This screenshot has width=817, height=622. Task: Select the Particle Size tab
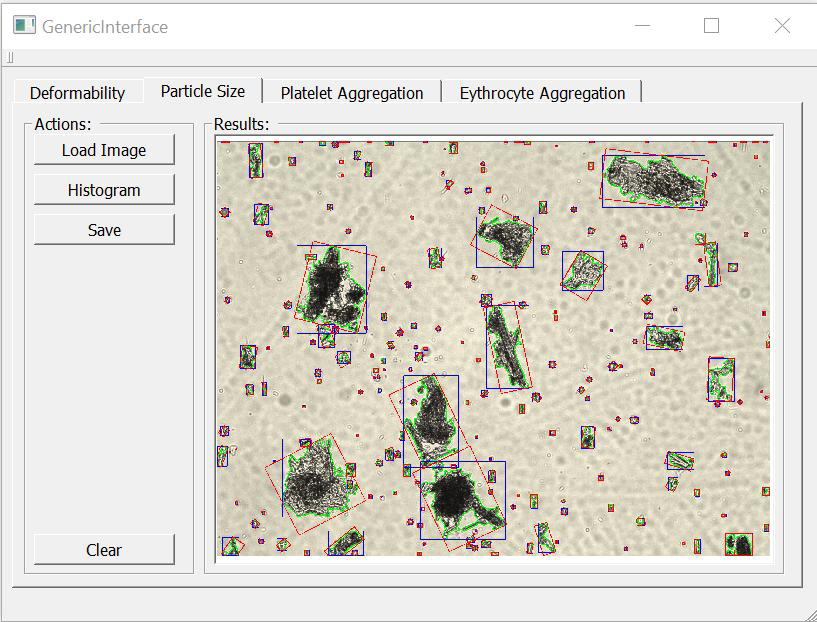pyautogui.click(x=203, y=91)
